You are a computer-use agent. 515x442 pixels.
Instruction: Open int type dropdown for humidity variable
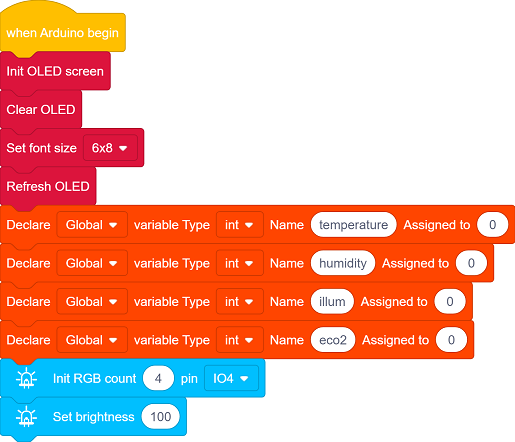[x=240, y=263]
